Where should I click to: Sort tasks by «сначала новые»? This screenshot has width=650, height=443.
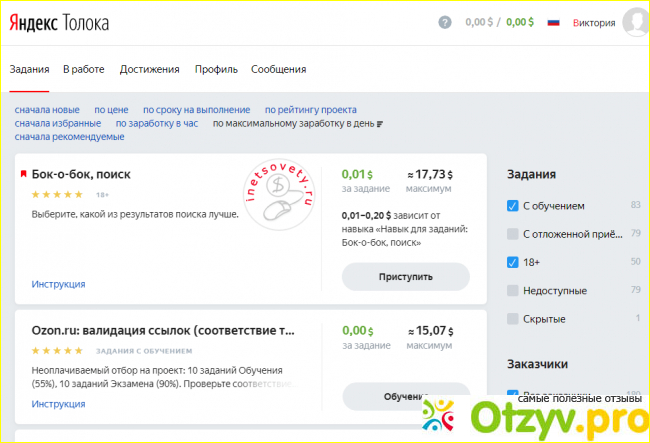[x=47, y=110]
